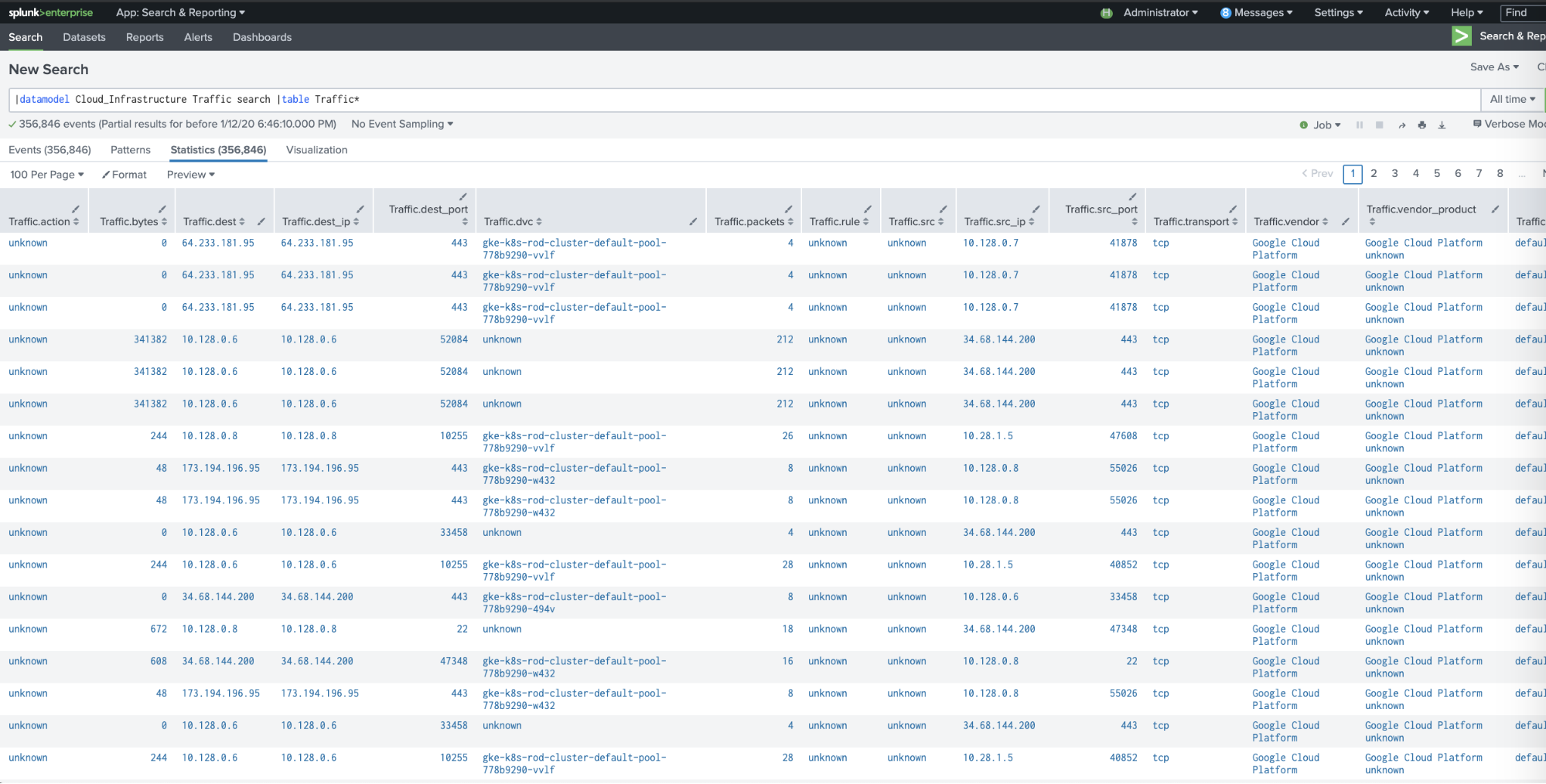Print the search results

pyautogui.click(x=1421, y=124)
